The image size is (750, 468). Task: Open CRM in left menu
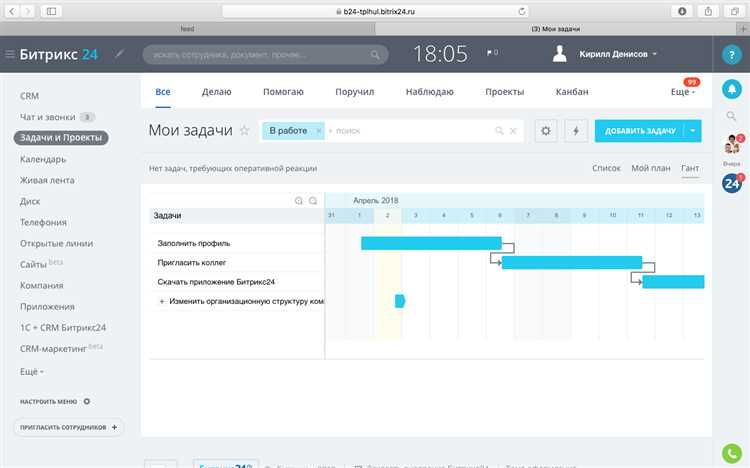(29, 96)
